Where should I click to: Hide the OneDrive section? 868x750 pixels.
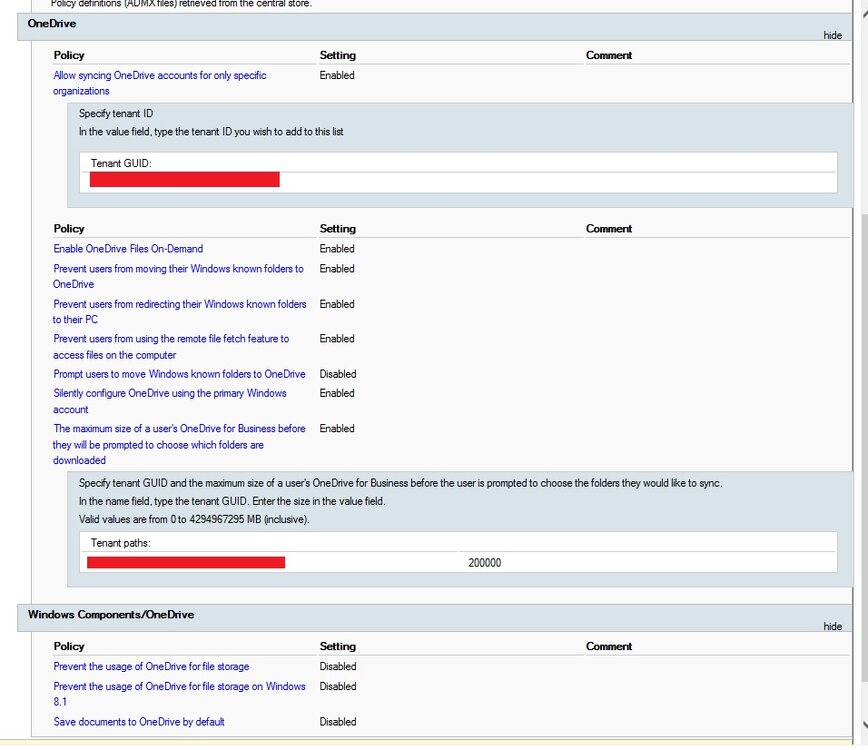click(832, 35)
